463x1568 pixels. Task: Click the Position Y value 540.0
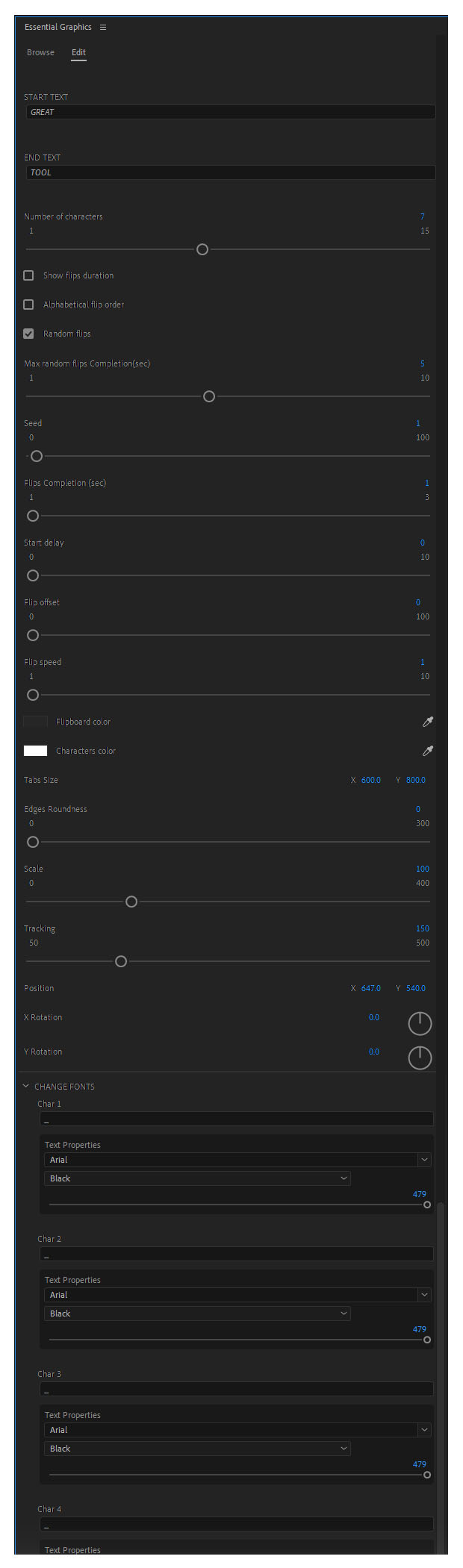(x=416, y=988)
